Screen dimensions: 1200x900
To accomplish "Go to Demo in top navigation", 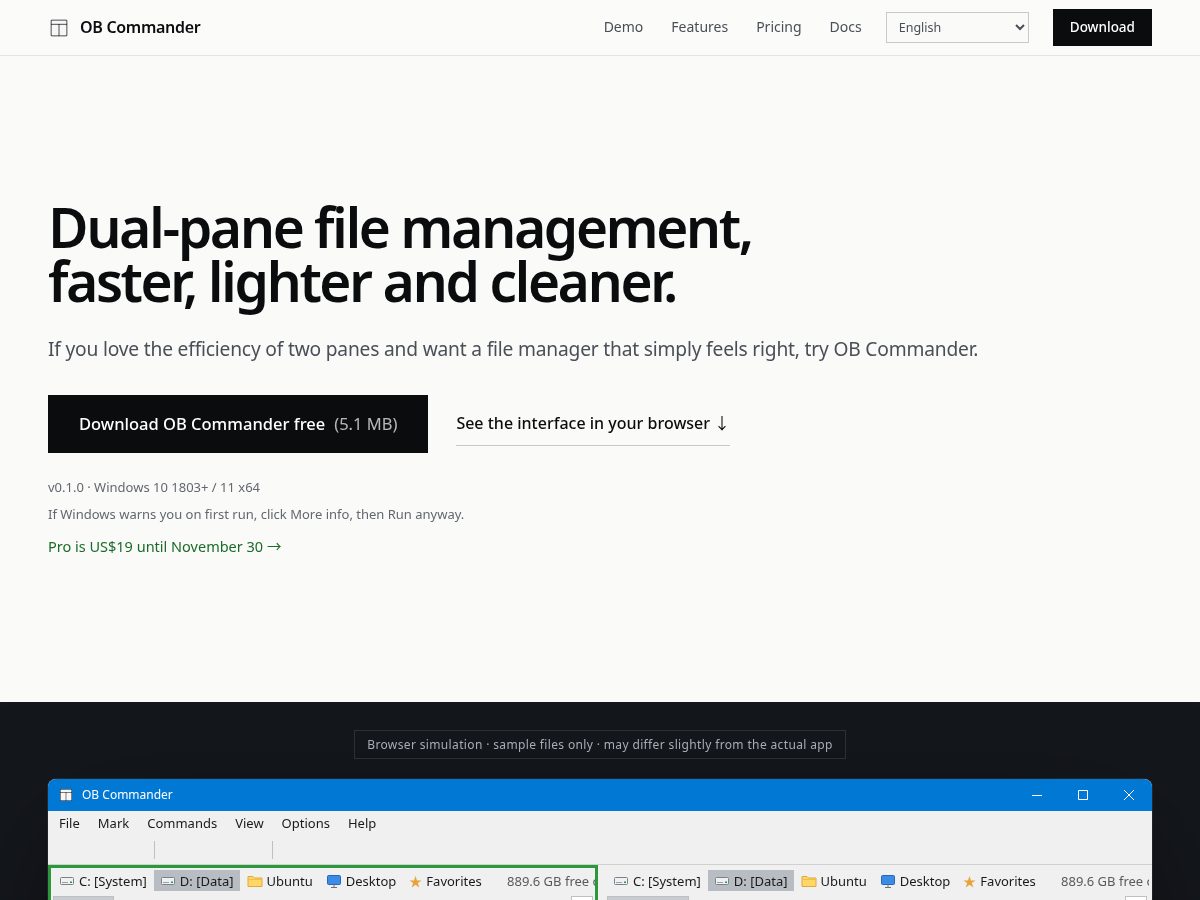I will pos(623,27).
